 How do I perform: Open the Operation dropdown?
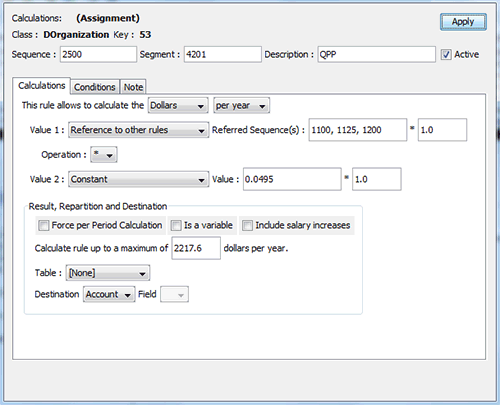point(104,155)
